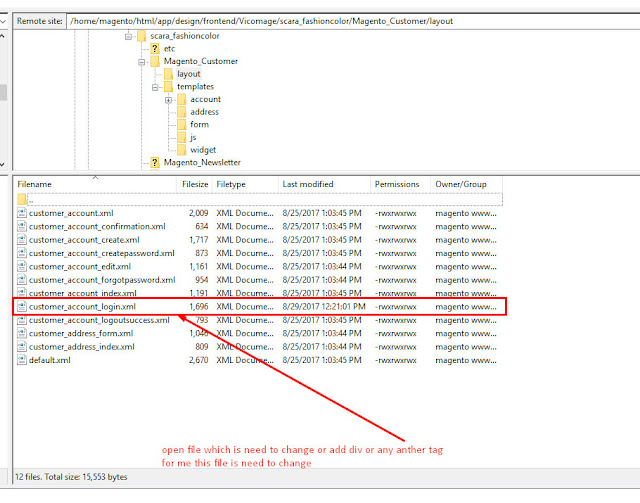Click the widget folder icon
The height and width of the screenshot is (503, 640).
(182, 150)
